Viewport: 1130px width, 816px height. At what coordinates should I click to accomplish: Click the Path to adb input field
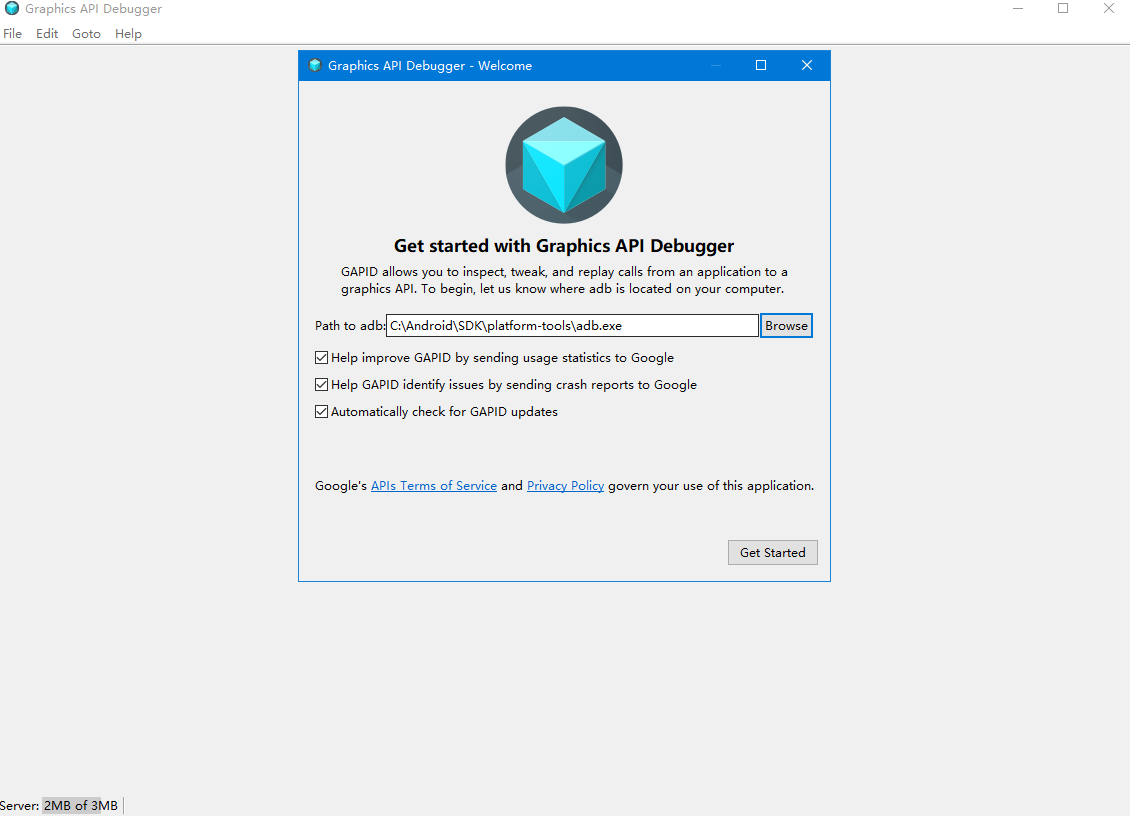pos(572,326)
